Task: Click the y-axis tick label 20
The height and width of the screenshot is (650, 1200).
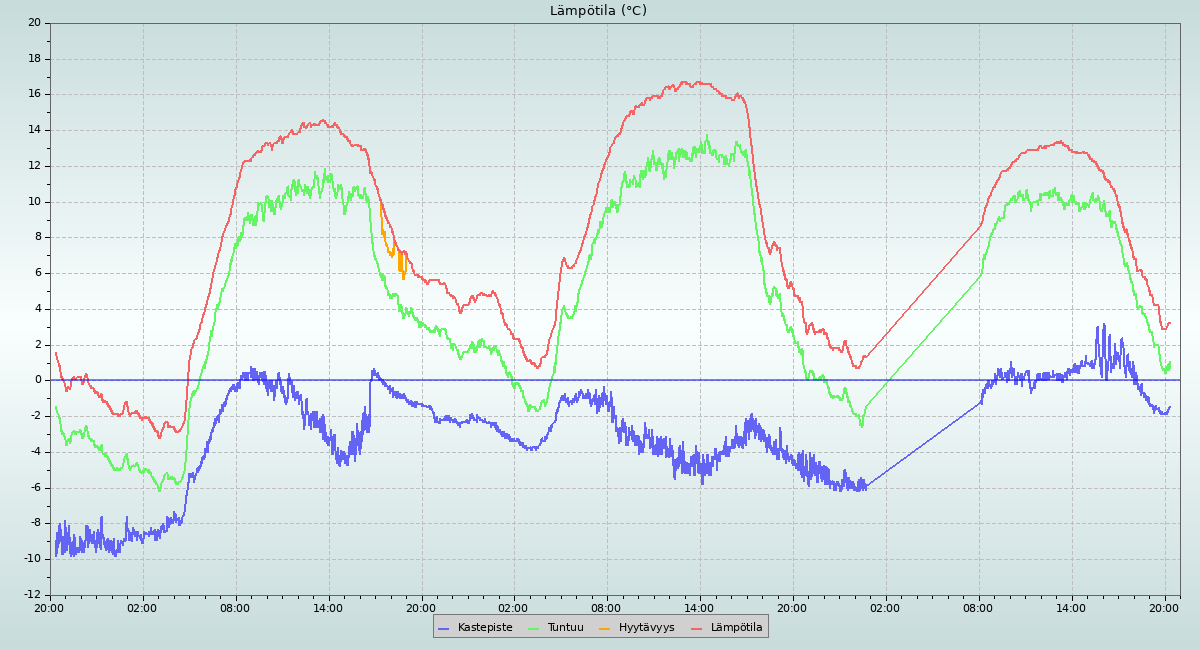Action: [x=34, y=22]
